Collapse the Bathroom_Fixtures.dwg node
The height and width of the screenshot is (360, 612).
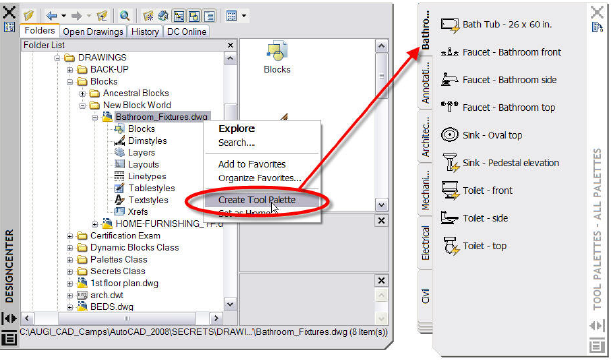[x=95, y=117]
